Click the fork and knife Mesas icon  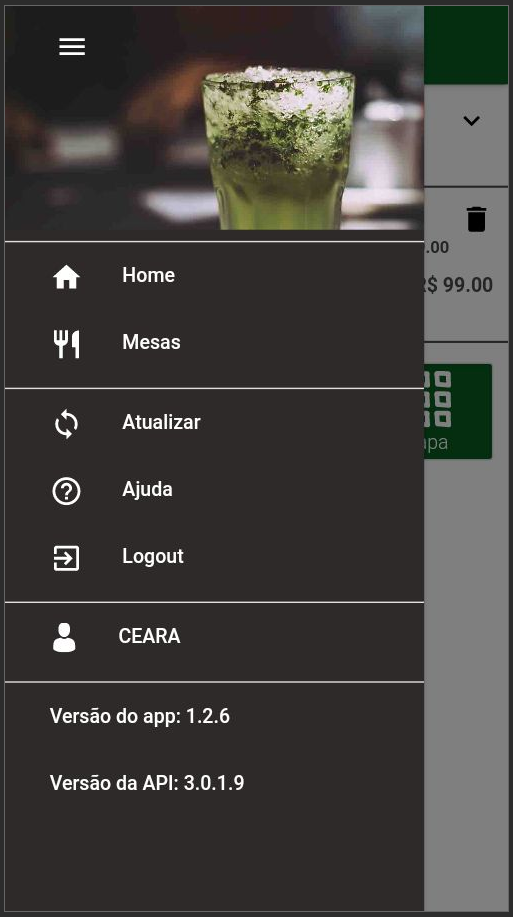coord(66,344)
